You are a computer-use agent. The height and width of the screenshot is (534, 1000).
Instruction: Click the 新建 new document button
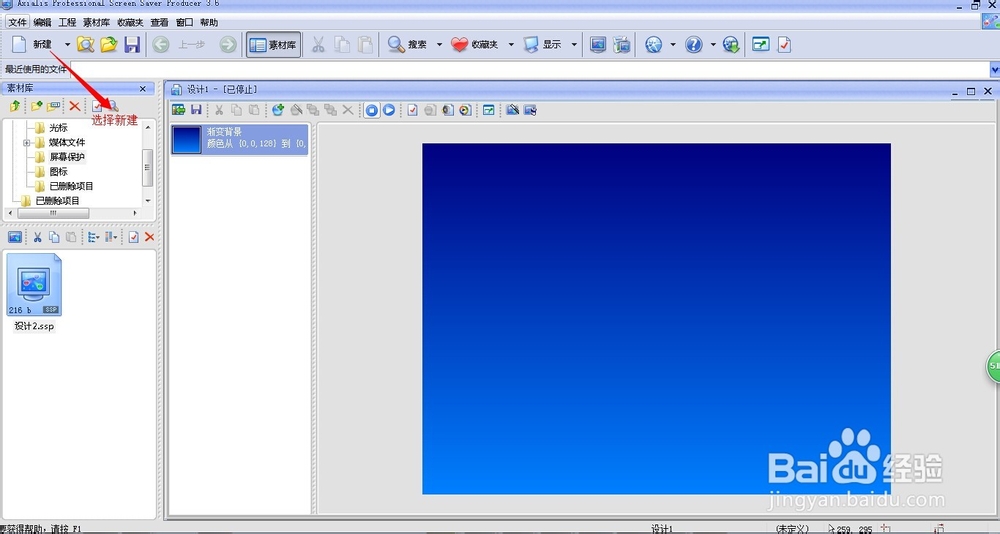point(32,45)
